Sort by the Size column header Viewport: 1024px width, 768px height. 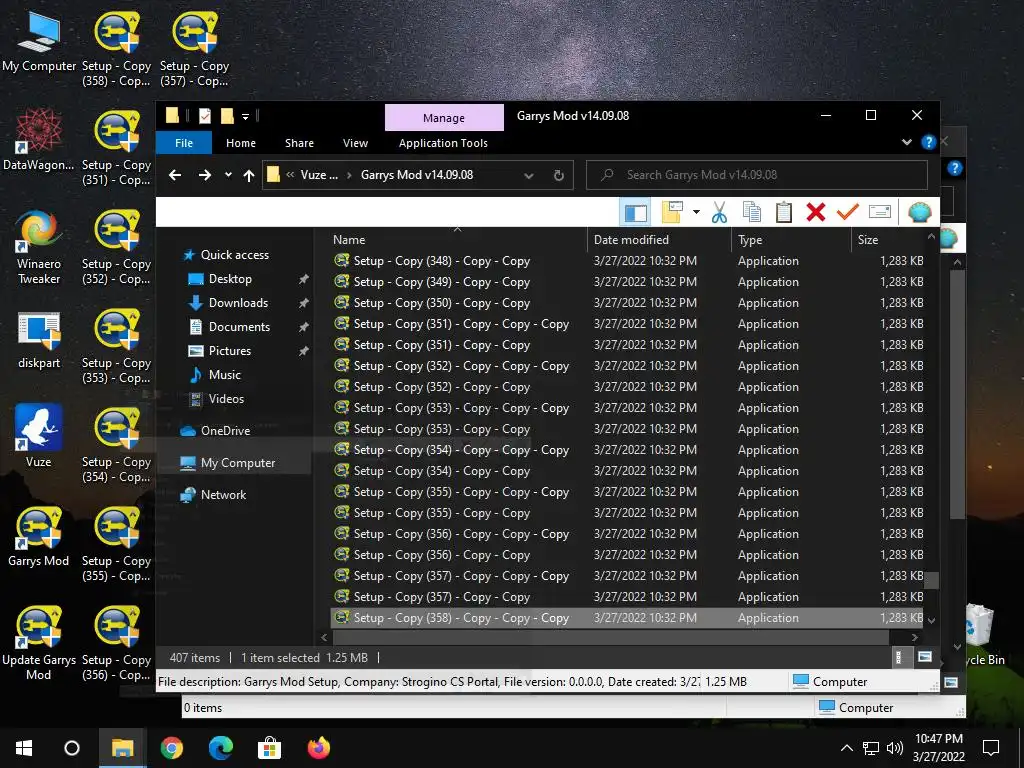pos(889,240)
